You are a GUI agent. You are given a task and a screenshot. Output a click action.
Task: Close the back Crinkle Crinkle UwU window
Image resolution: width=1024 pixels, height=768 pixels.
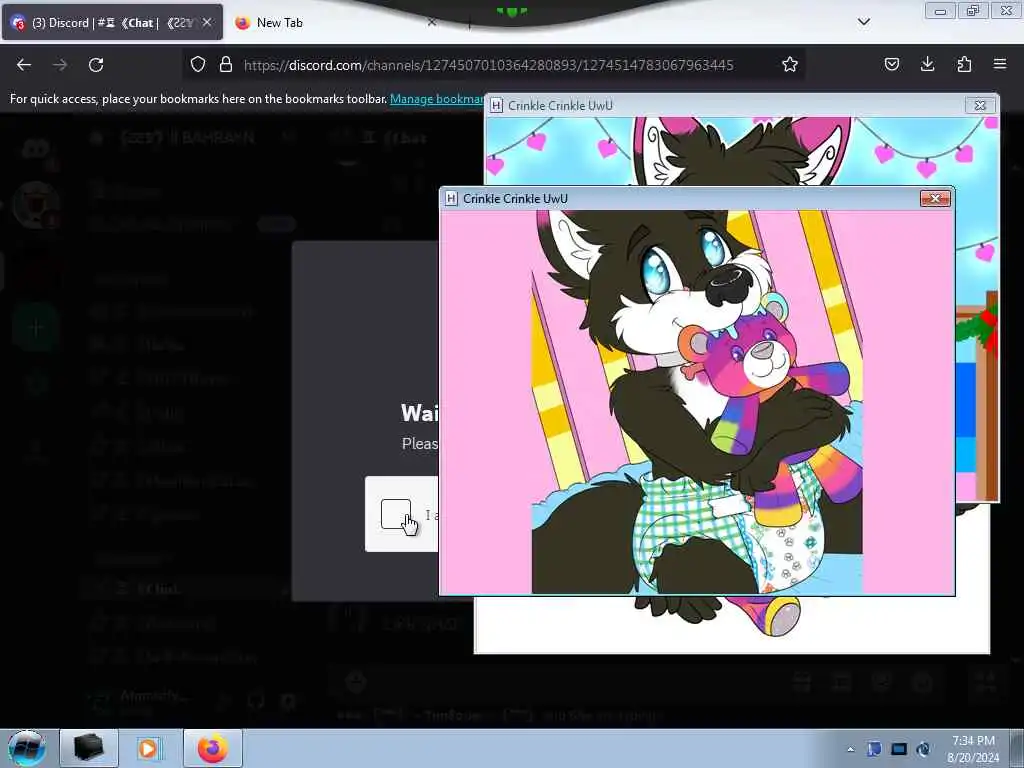click(x=980, y=104)
